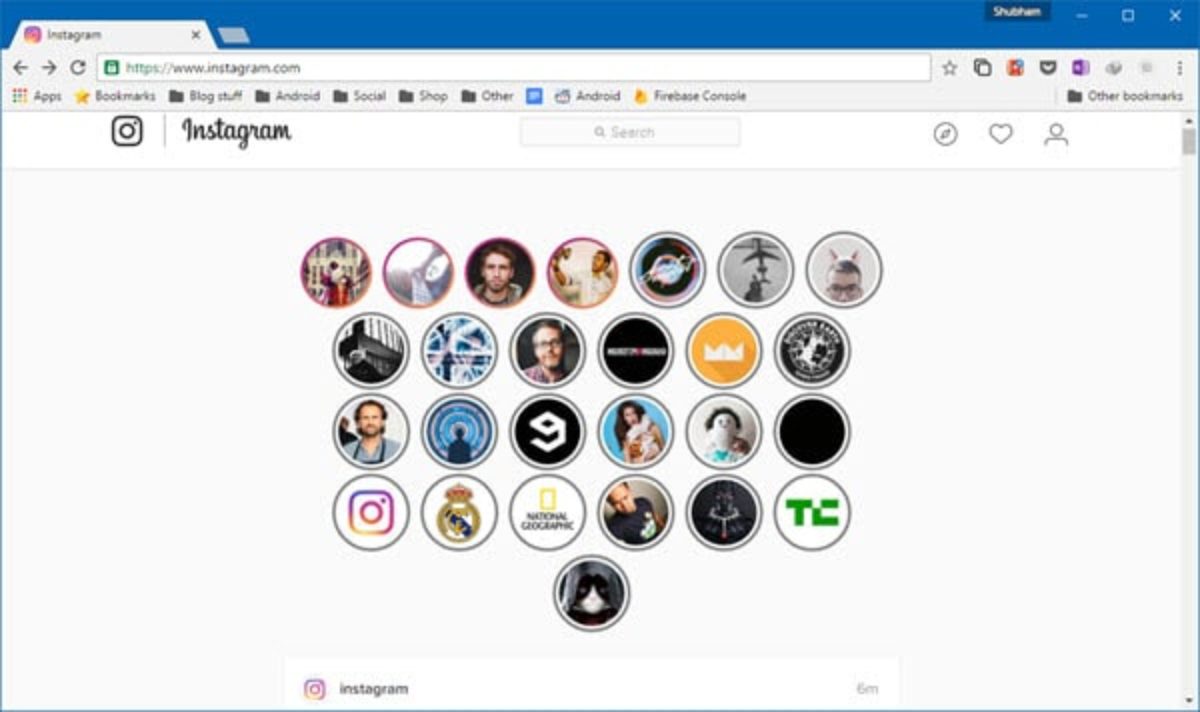Open the airplane silhouette story
This screenshot has height=712, width=1200.
tap(756, 270)
